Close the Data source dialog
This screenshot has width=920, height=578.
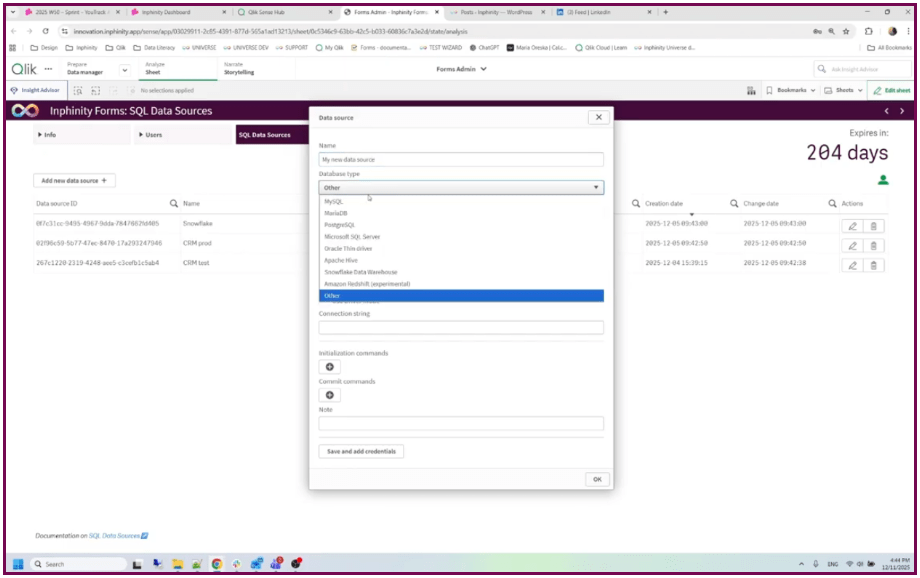598,117
